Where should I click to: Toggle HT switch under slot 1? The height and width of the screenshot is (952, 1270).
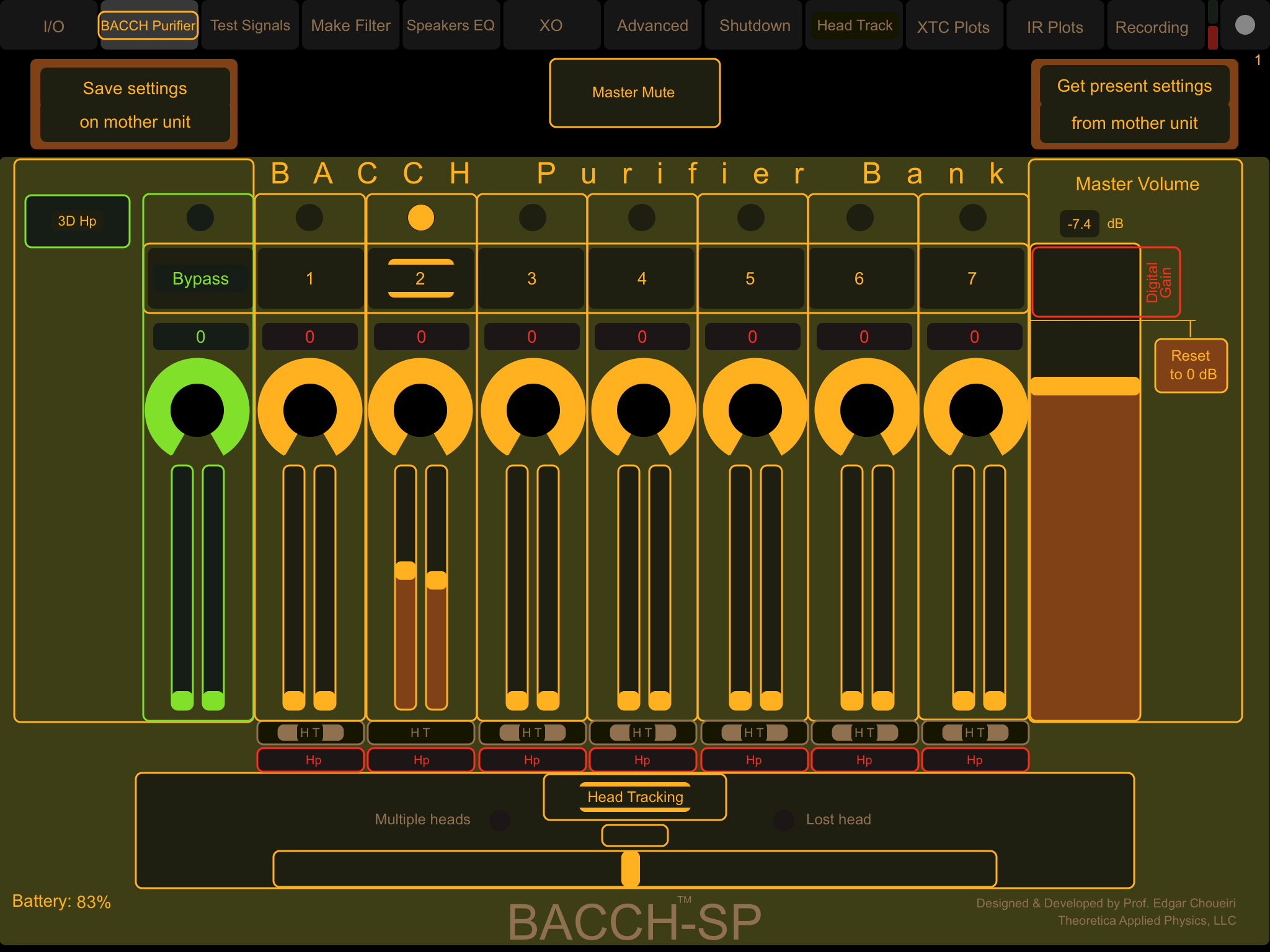[x=310, y=733]
